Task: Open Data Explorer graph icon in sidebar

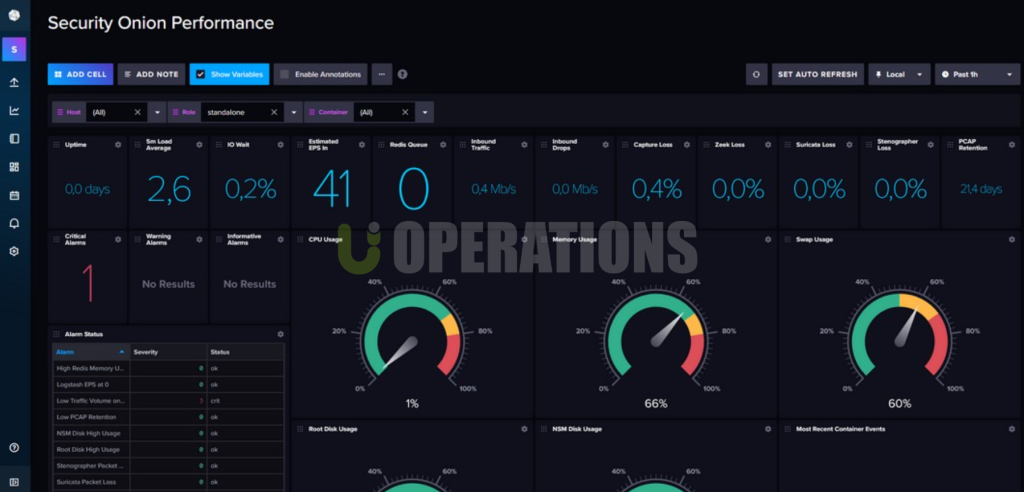Action: [14, 110]
